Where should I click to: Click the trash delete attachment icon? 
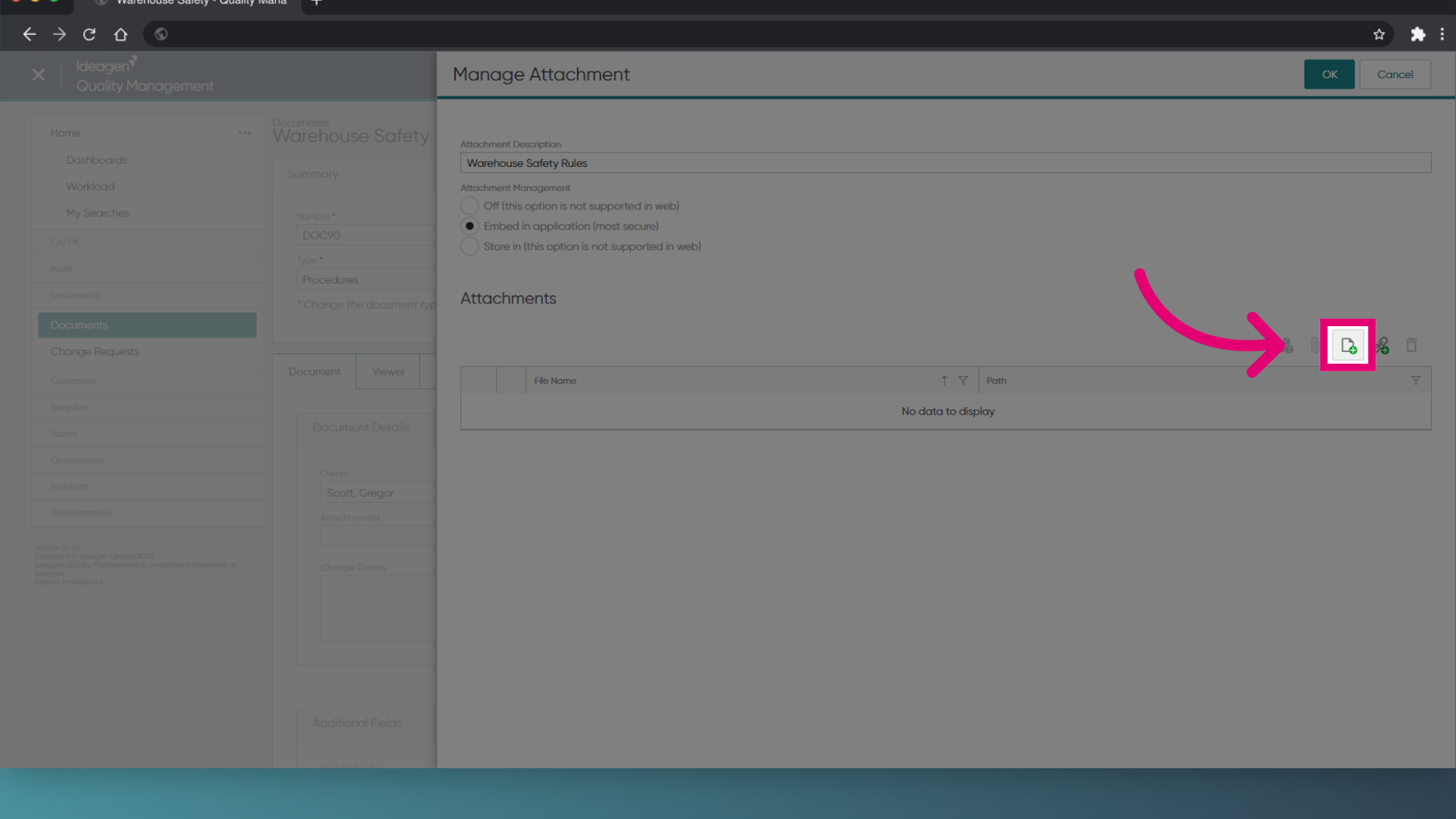point(1411,345)
